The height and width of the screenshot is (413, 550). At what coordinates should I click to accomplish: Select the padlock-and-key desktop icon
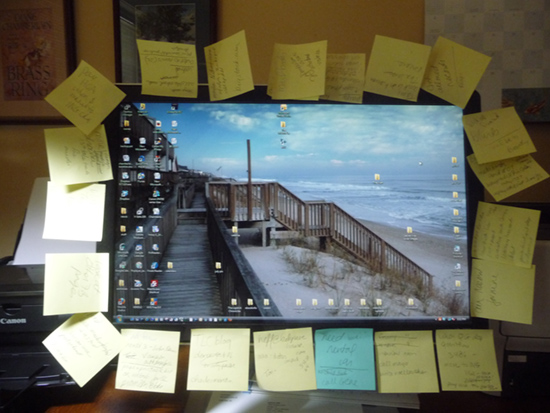pyautogui.click(x=140, y=211)
